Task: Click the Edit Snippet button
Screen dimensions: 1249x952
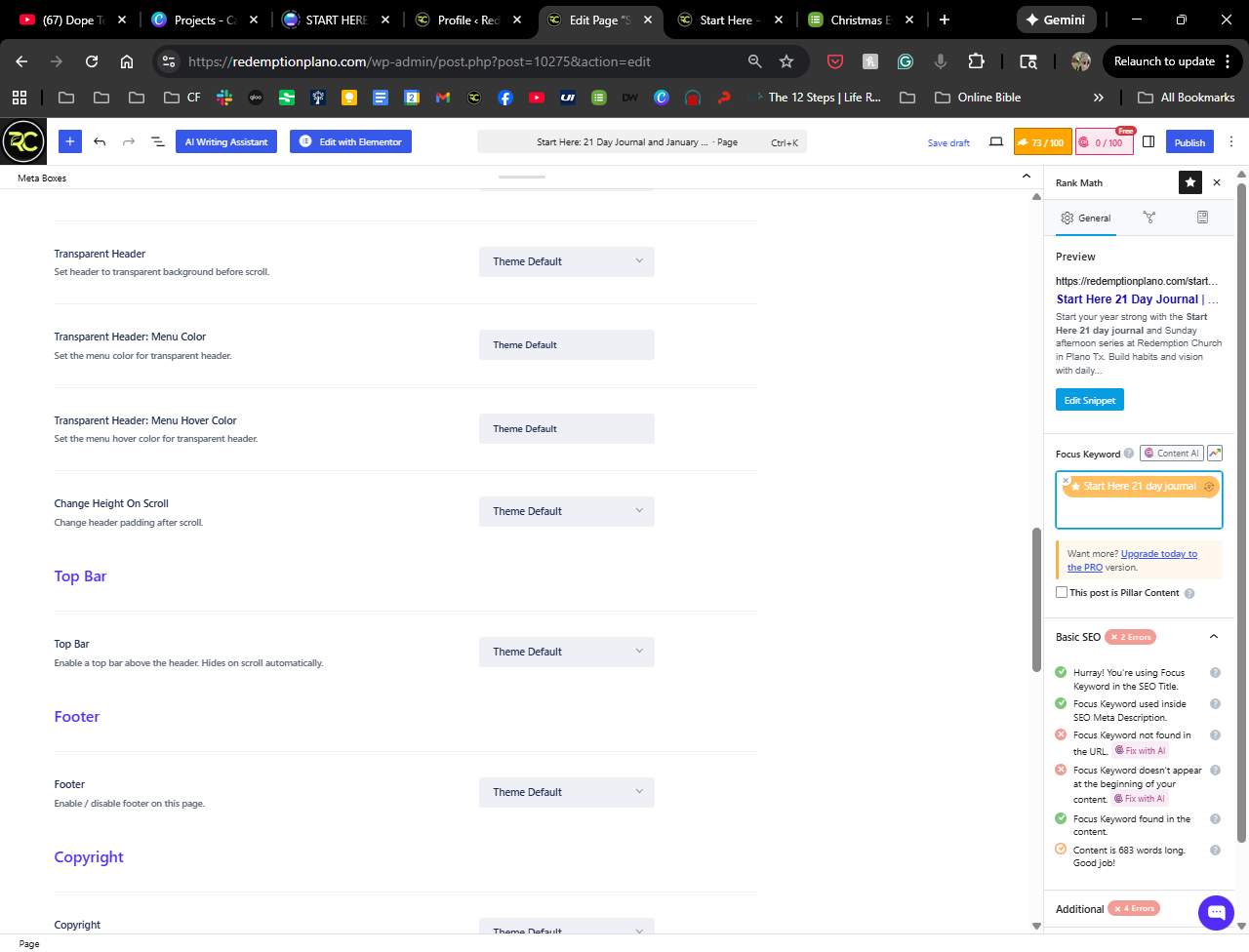Action: (x=1089, y=400)
